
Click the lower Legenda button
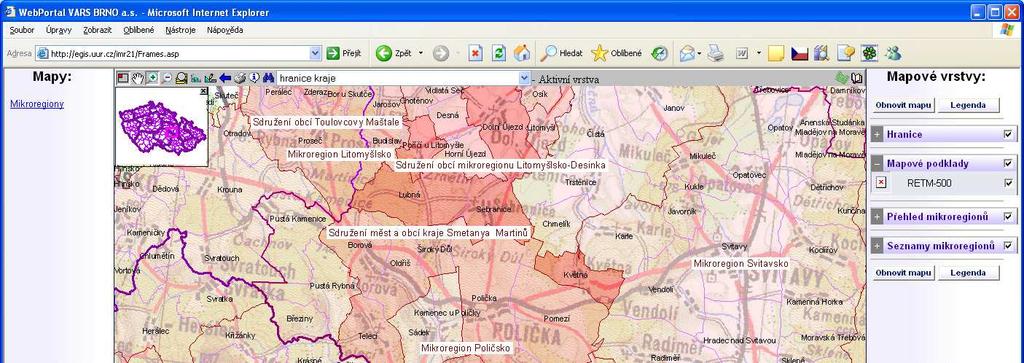click(968, 273)
